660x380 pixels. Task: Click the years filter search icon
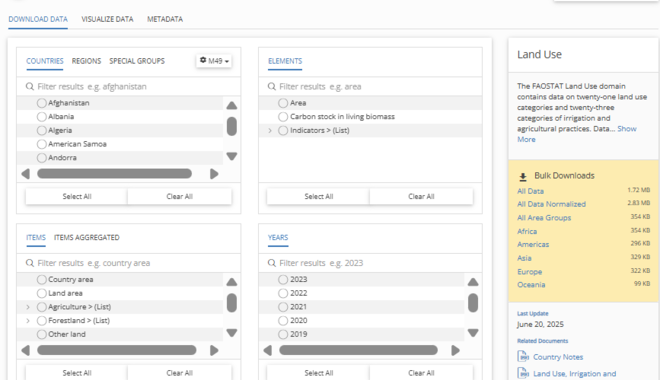click(272, 263)
